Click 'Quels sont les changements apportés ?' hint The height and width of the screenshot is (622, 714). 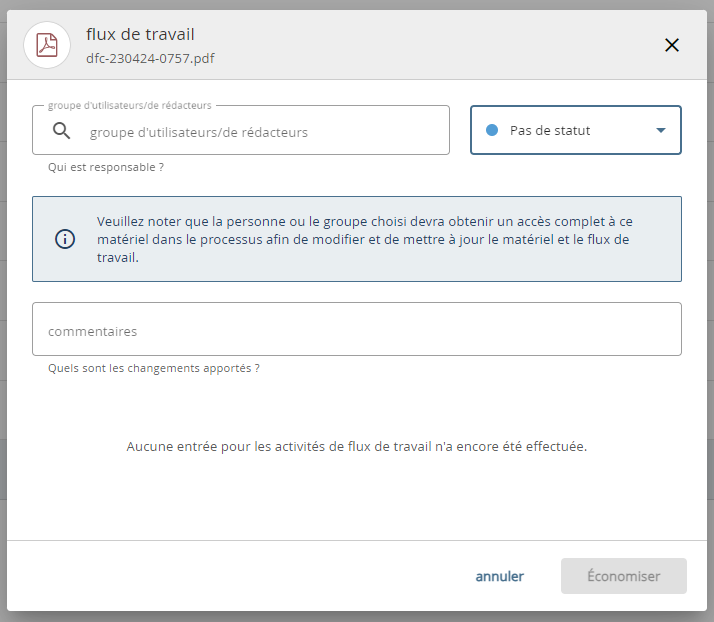pyautogui.click(x=154, y=368)
